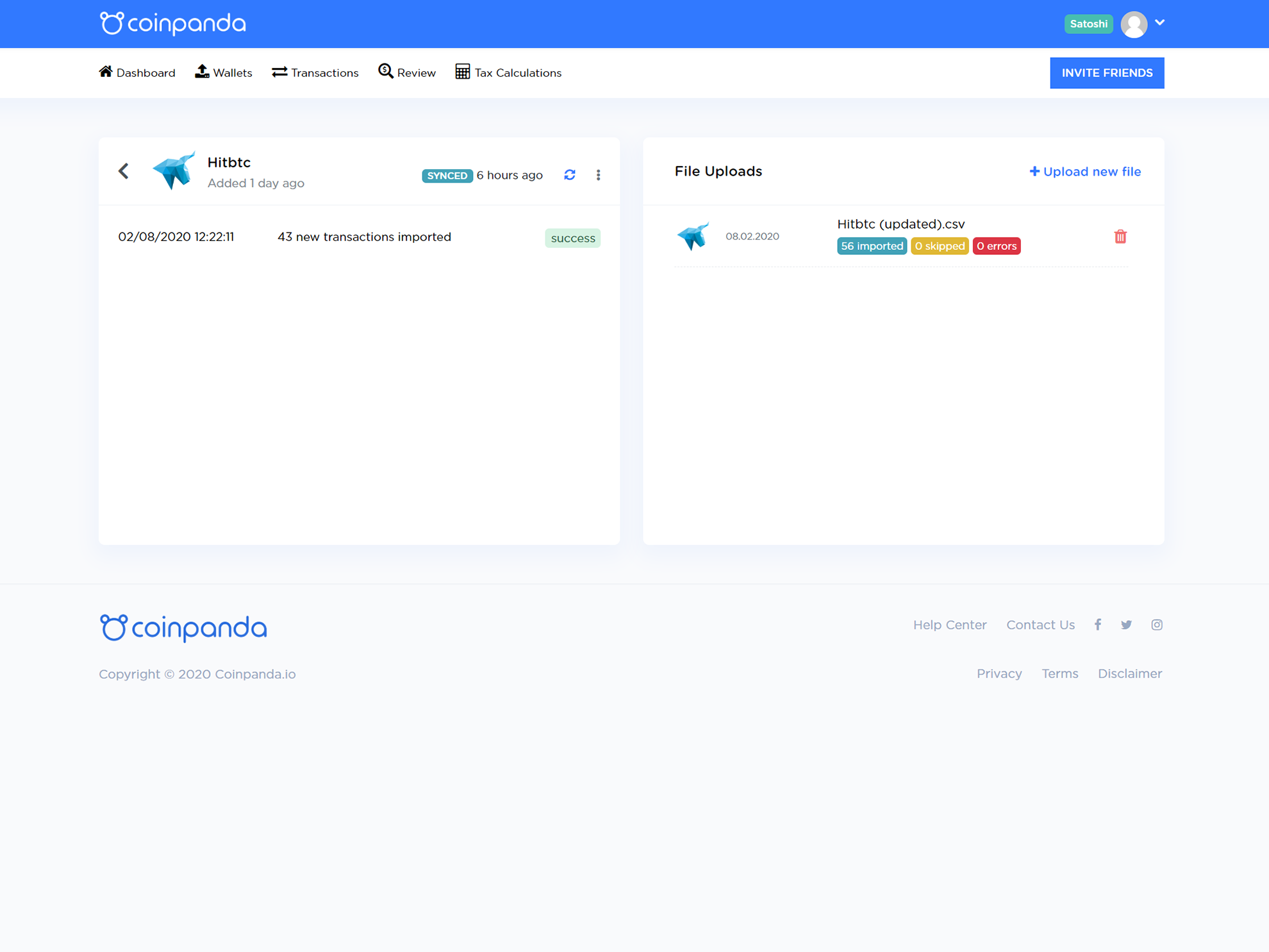Go to the Dashboard menu item
Viewport: 1269px width, 952px height.
pos(137,72)
